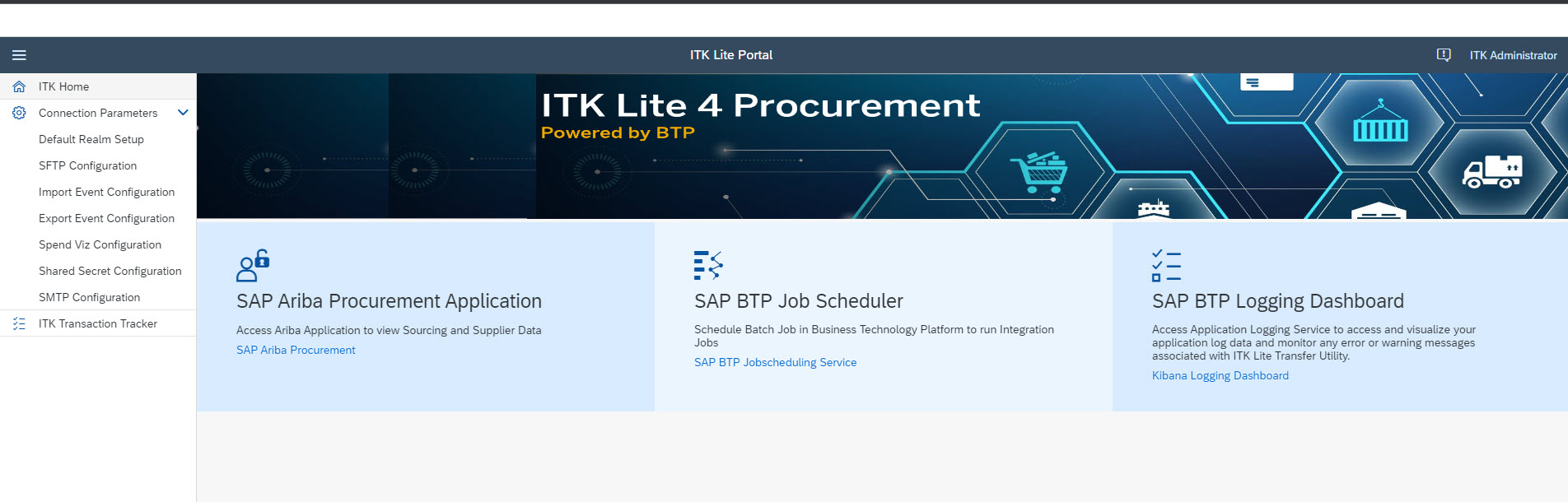1568x502 pixels.
Task: Open SAP BTP Jobscheduling Service
Action: pos(775,362)
